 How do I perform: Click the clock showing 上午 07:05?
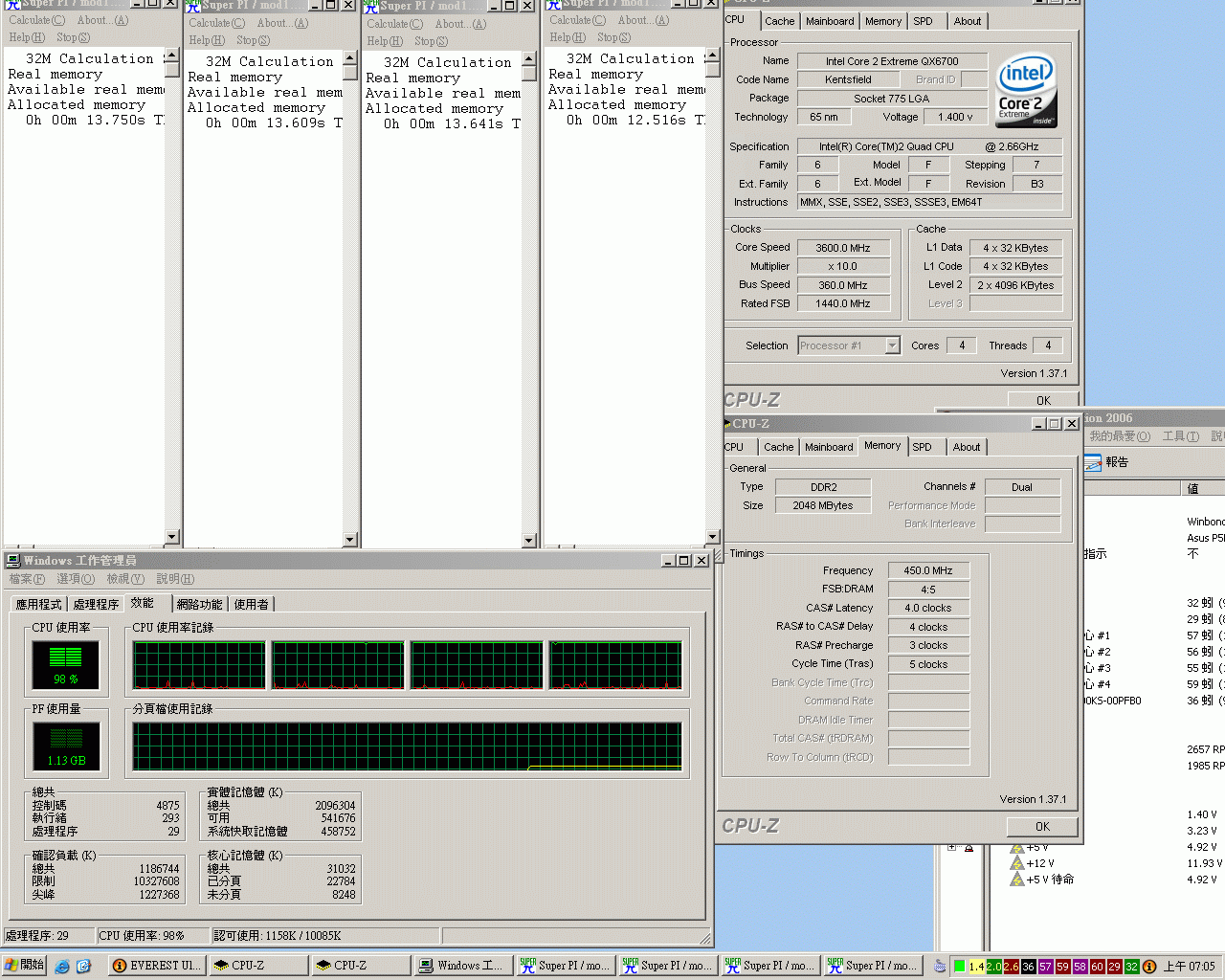[1190, 967]
